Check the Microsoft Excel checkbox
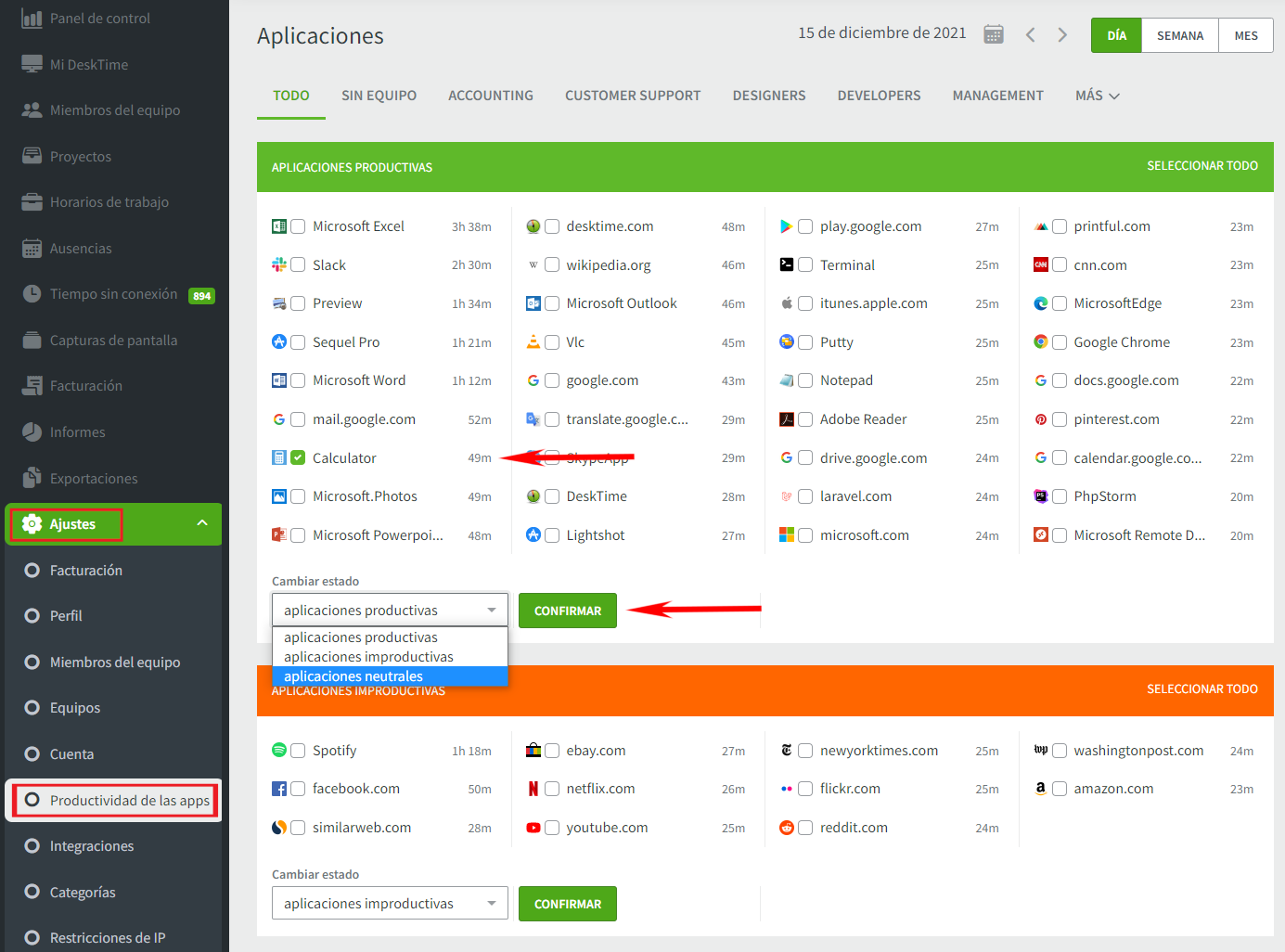Viewport: 1285px width, 952px height. point(298,226)
